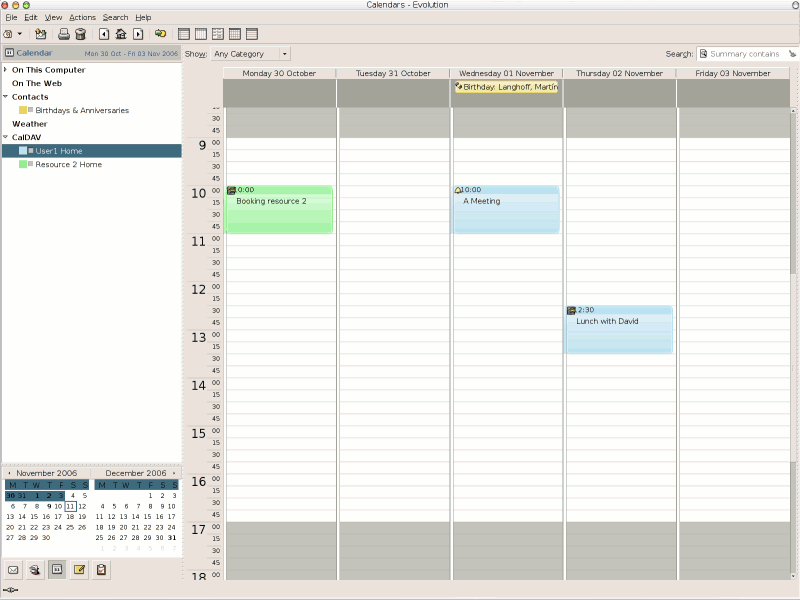Switch to Contacts from the bottom switcher
The width and height of the screenshot is (800, 600).
[35, 570]
